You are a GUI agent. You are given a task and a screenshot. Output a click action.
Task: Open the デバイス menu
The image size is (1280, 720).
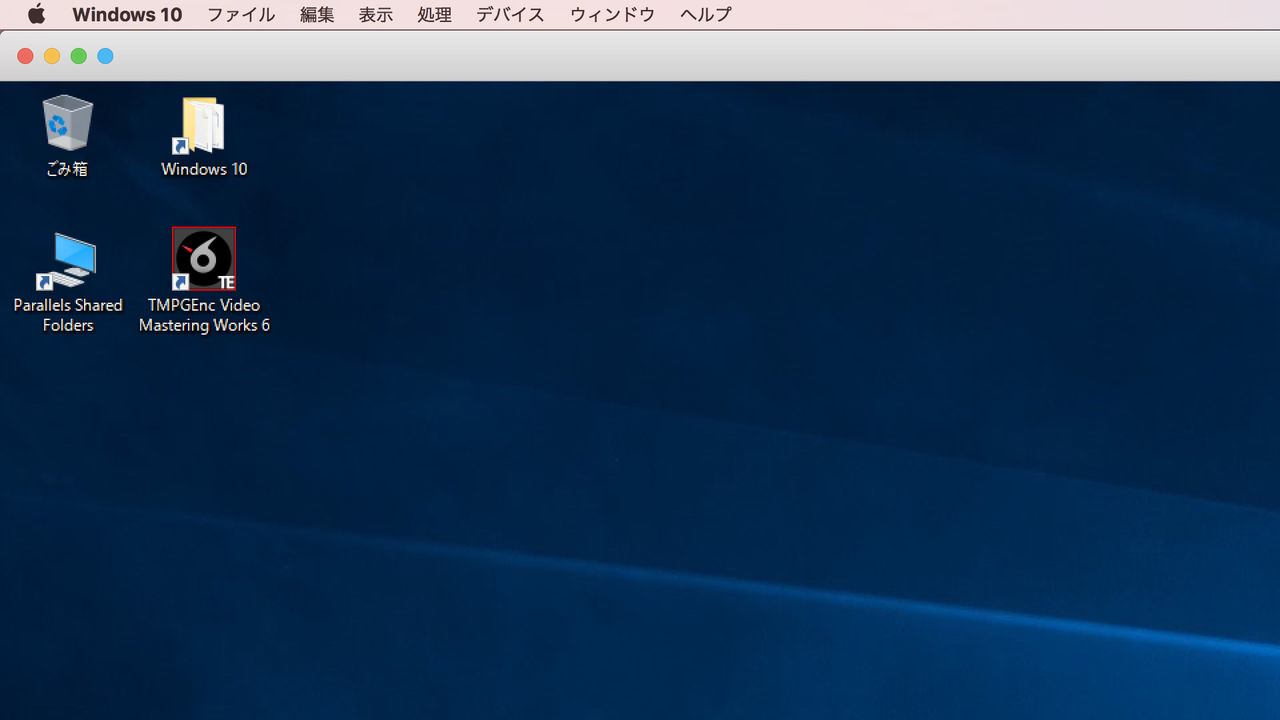(511, 15)
